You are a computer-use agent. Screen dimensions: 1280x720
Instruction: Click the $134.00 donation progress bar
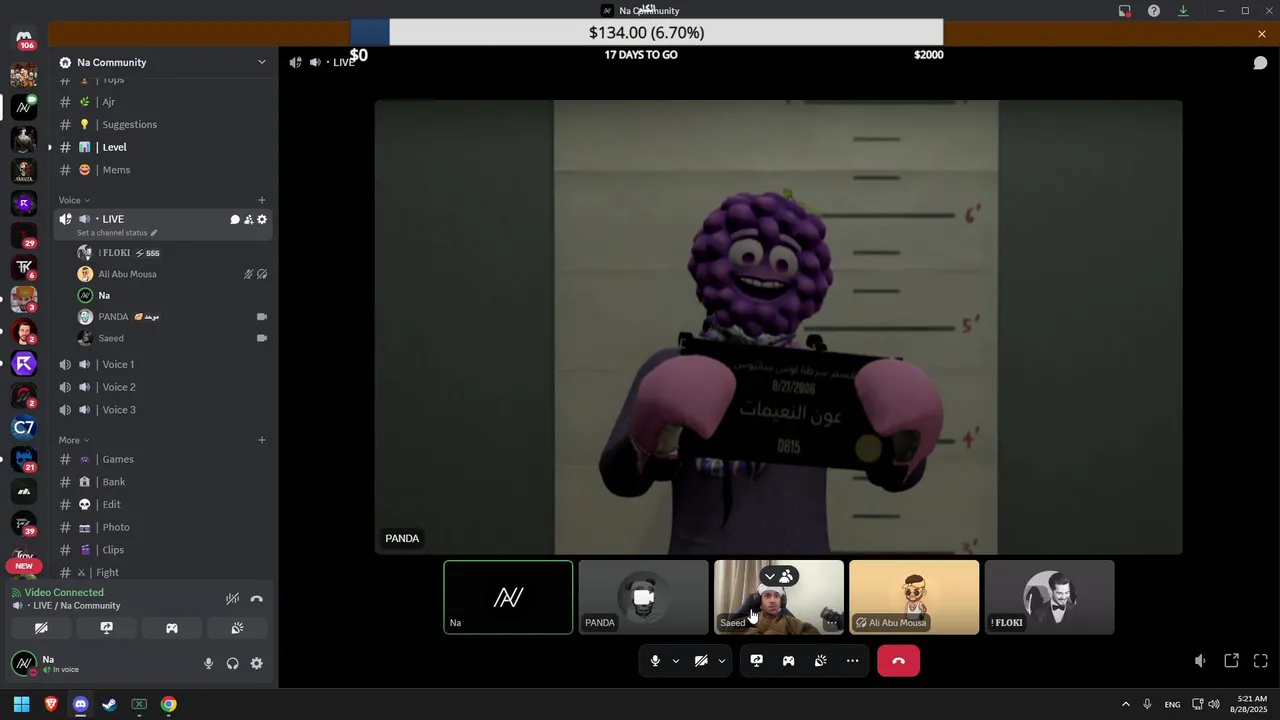click(646, 32)
